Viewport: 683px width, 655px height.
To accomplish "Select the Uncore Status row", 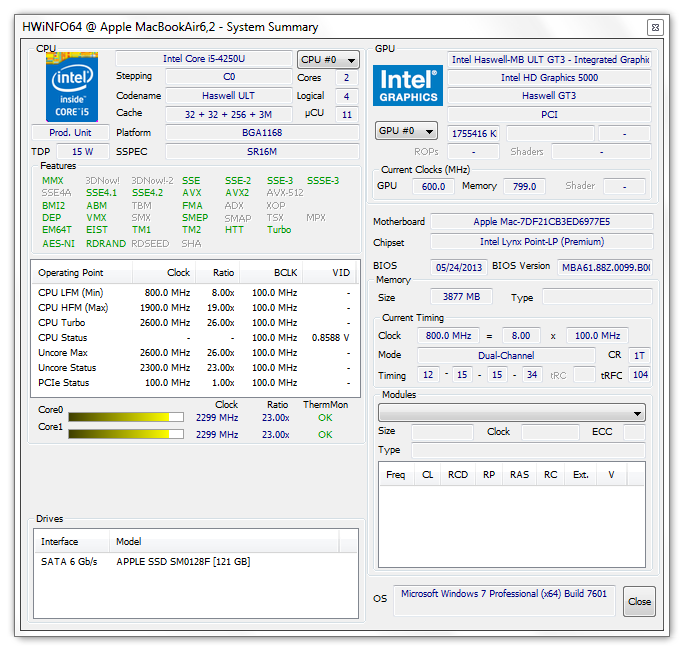I will (195, 368).
